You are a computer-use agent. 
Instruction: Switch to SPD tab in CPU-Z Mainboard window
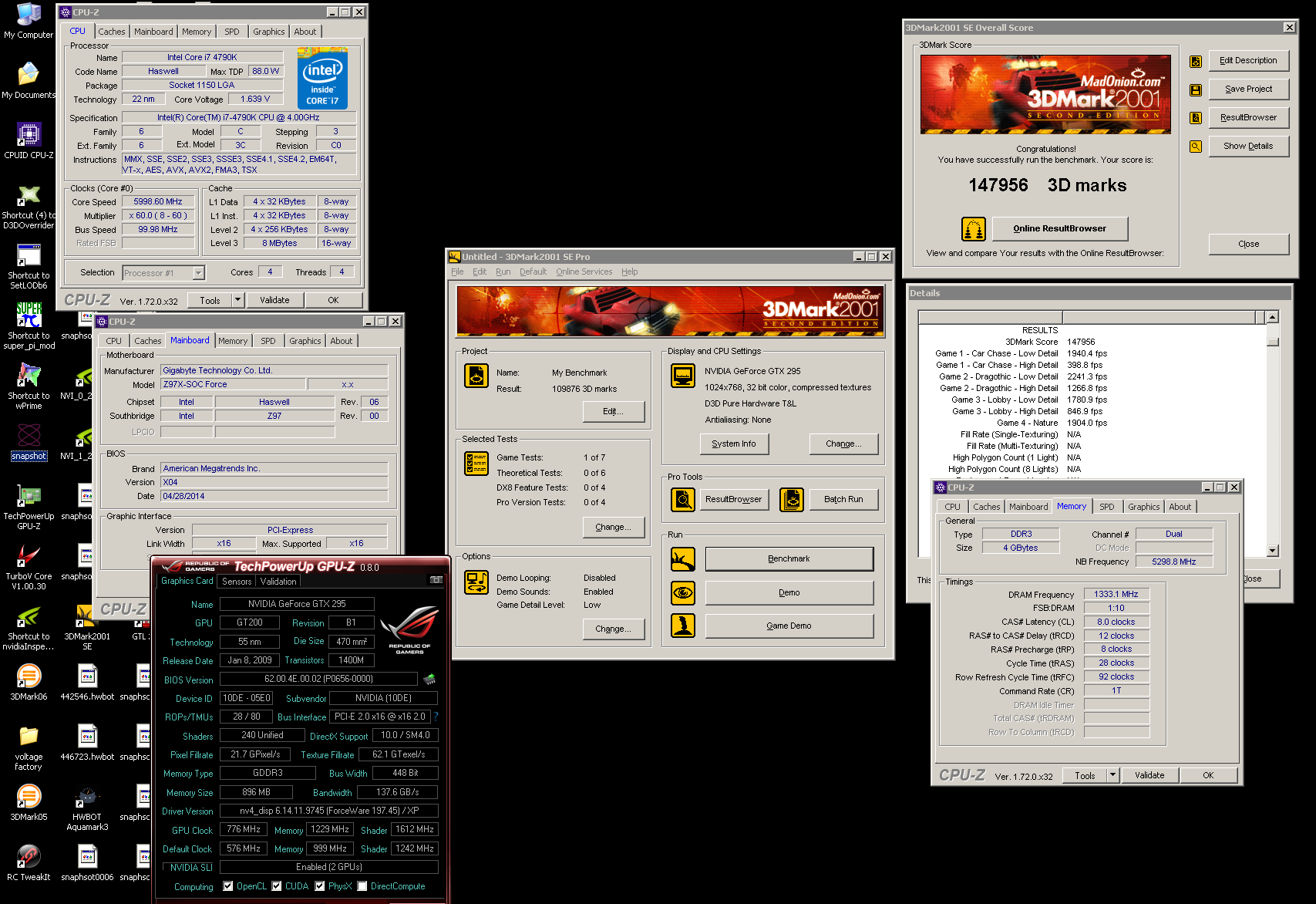(268, 341)
